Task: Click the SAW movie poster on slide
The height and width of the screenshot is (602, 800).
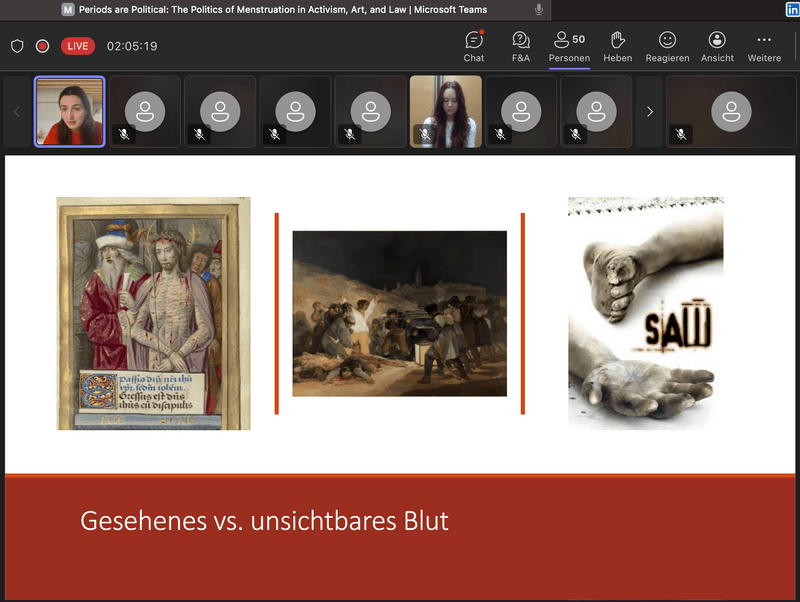Action: click(645, 312)
